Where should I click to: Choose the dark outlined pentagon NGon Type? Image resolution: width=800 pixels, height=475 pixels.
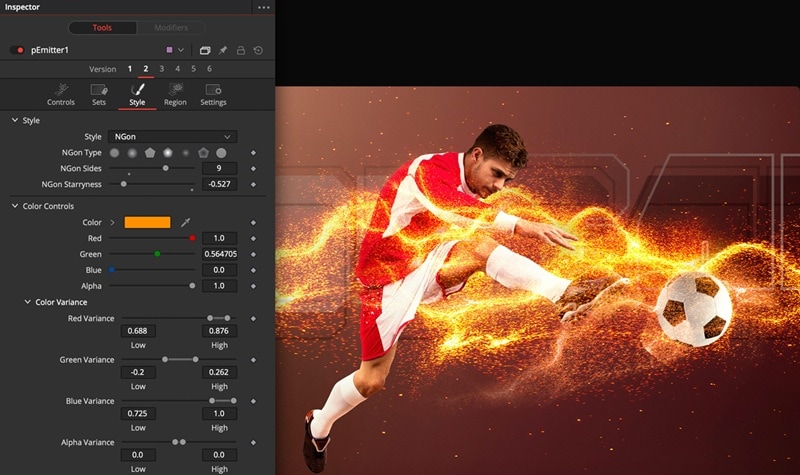pos(203,153)
